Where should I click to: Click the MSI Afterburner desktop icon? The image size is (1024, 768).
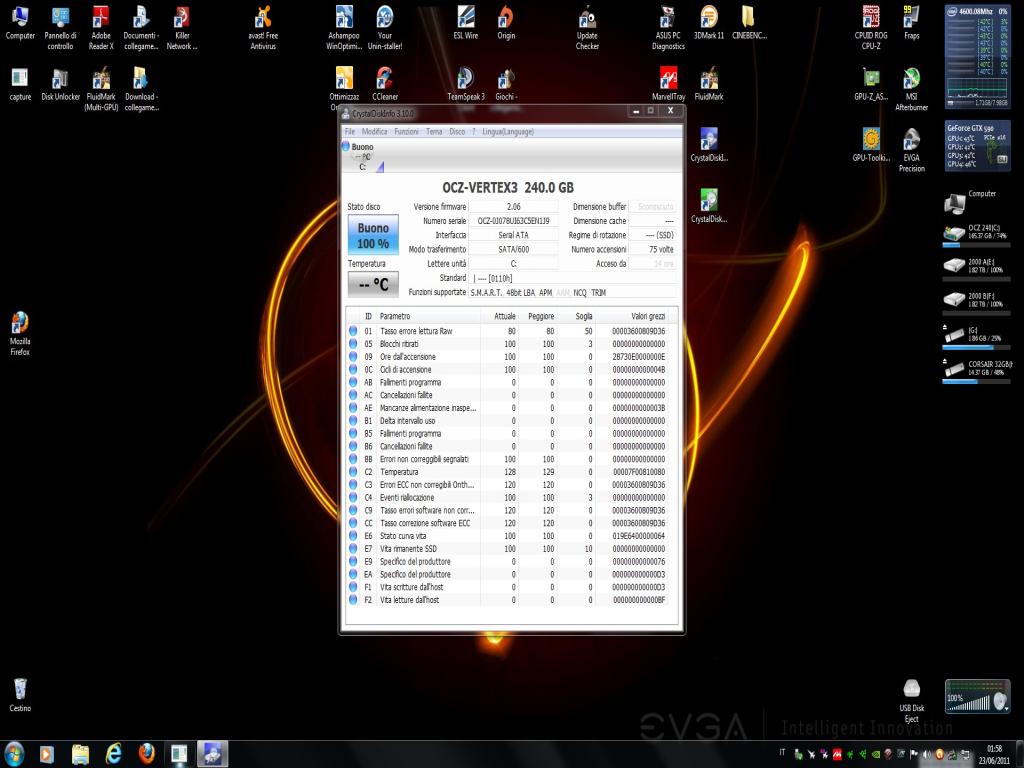[912, 89]
